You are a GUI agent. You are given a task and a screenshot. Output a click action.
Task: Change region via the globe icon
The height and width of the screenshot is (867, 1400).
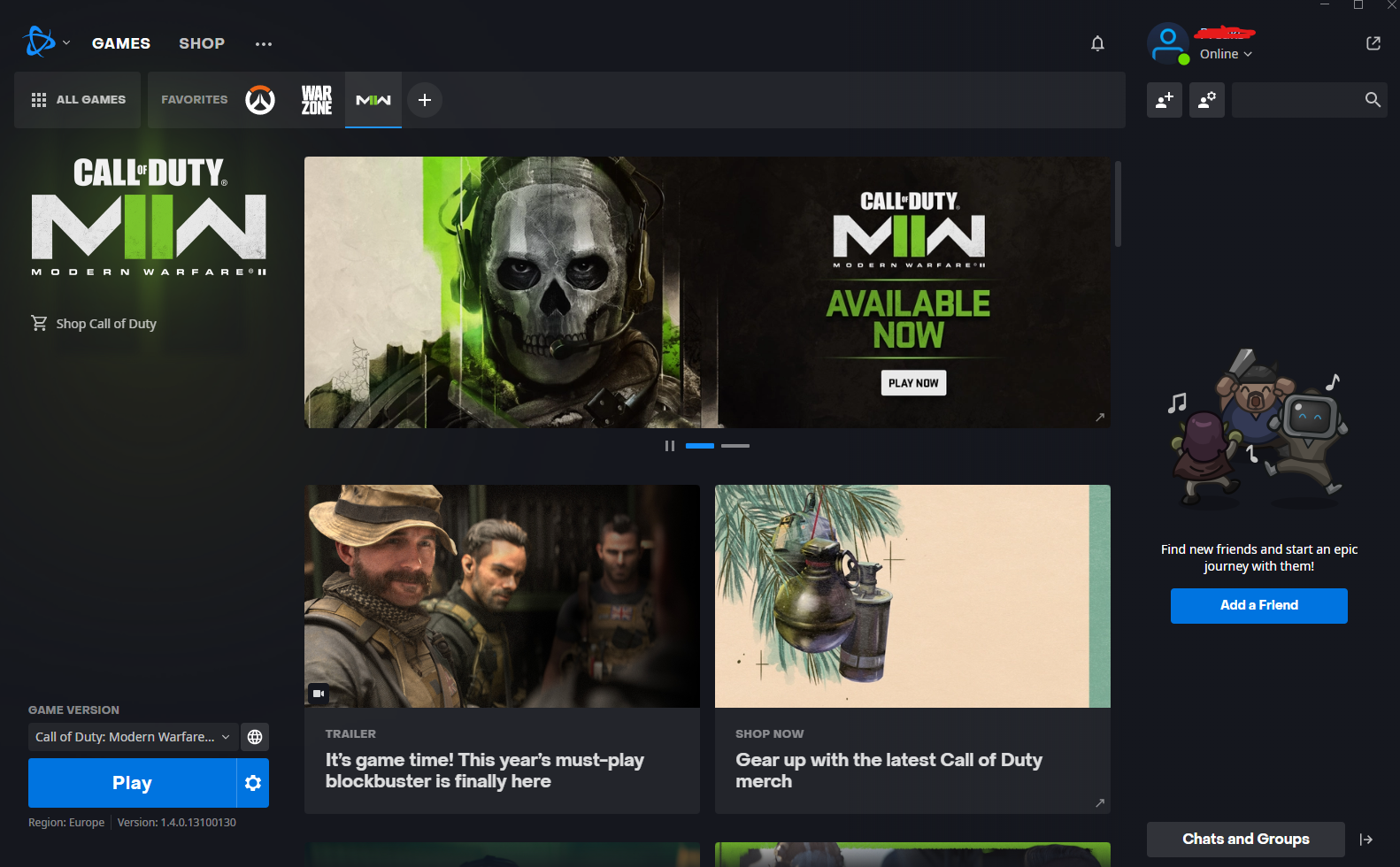[255, 737]
